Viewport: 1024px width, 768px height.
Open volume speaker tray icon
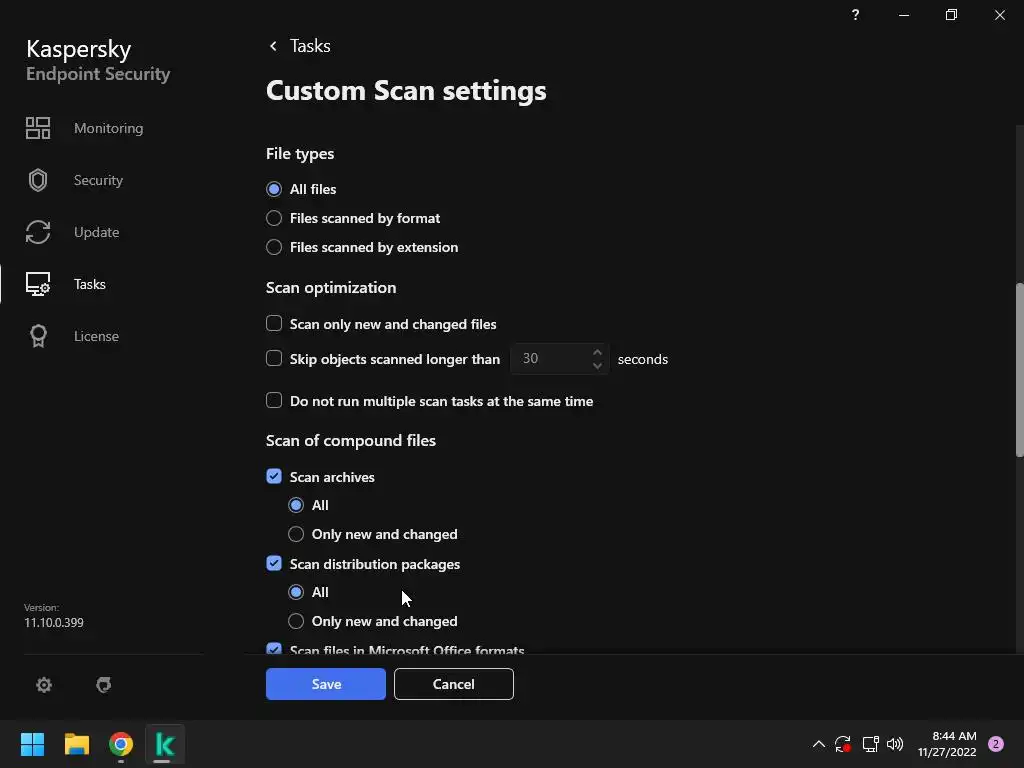pyautogui.click(x=895, y=744)
